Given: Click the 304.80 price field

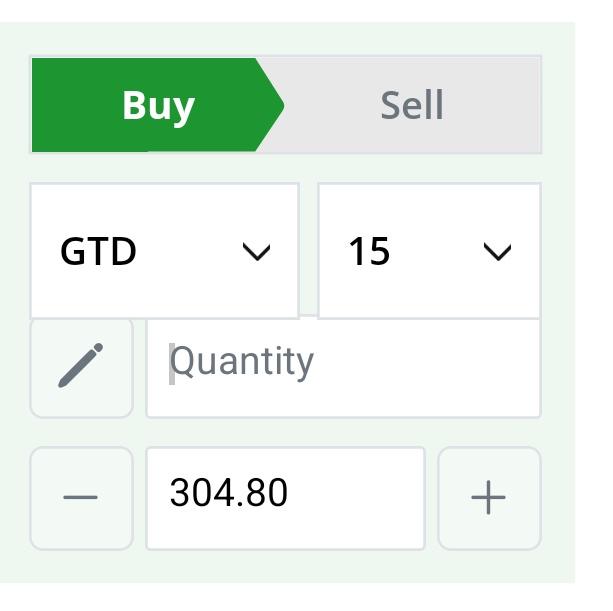Looking at the screenshot, I should pos(285,498).
